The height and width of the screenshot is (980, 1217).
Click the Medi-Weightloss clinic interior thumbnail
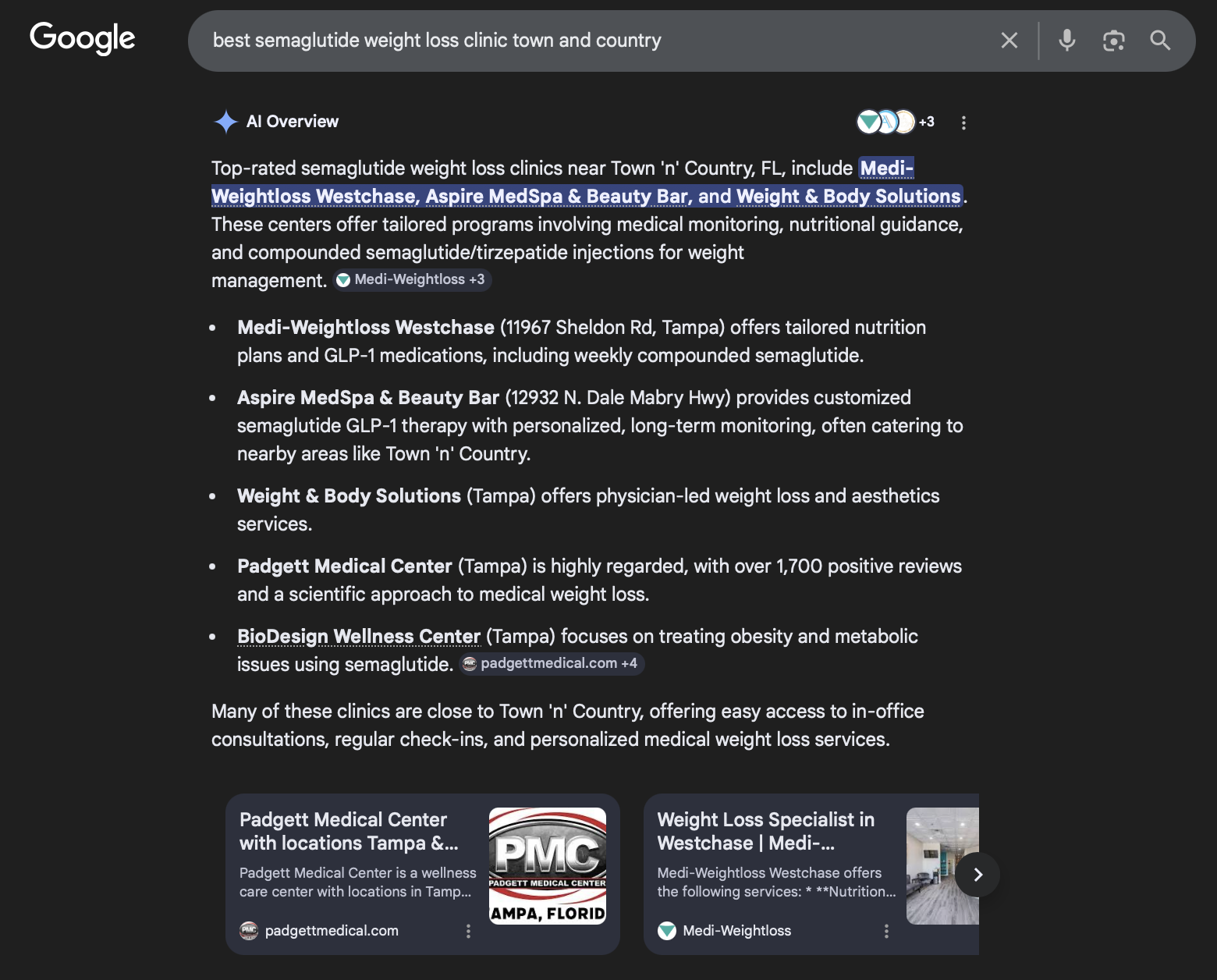(x=942, y=866)
